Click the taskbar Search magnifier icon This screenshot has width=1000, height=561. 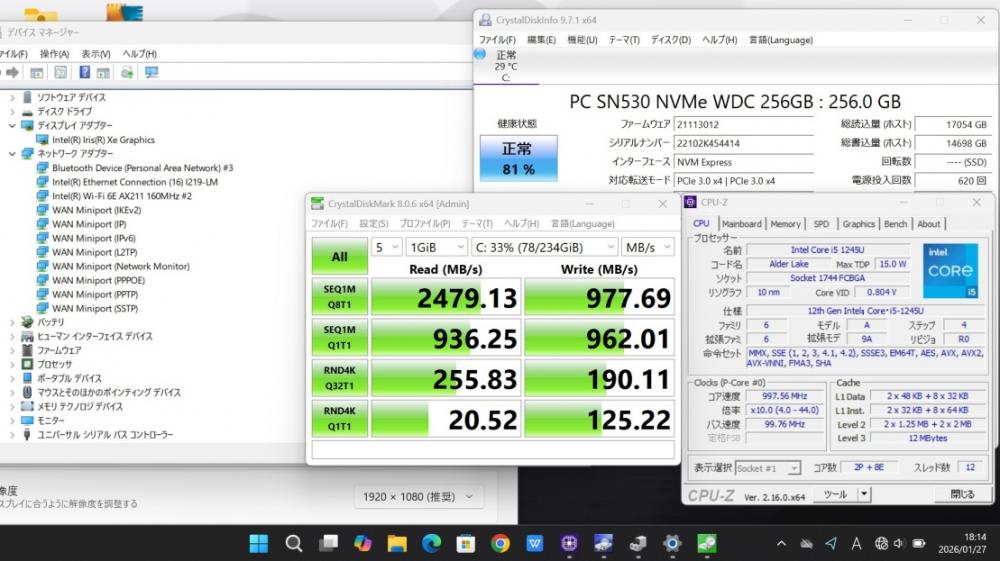click(x=293, y=543)
